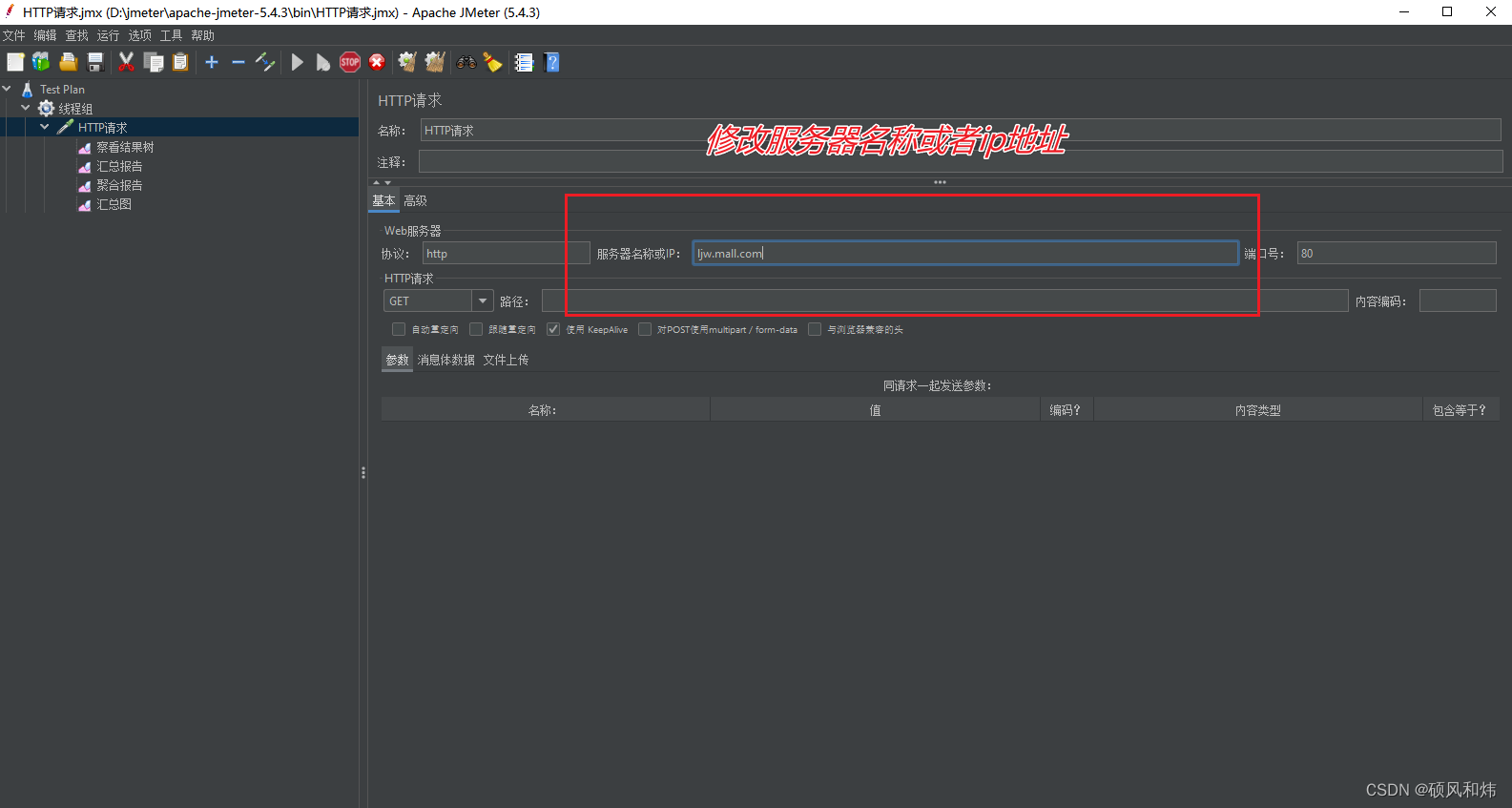Switch to the 高级 tab
This screenshot has height=808, width=1512.
point(415,200)
